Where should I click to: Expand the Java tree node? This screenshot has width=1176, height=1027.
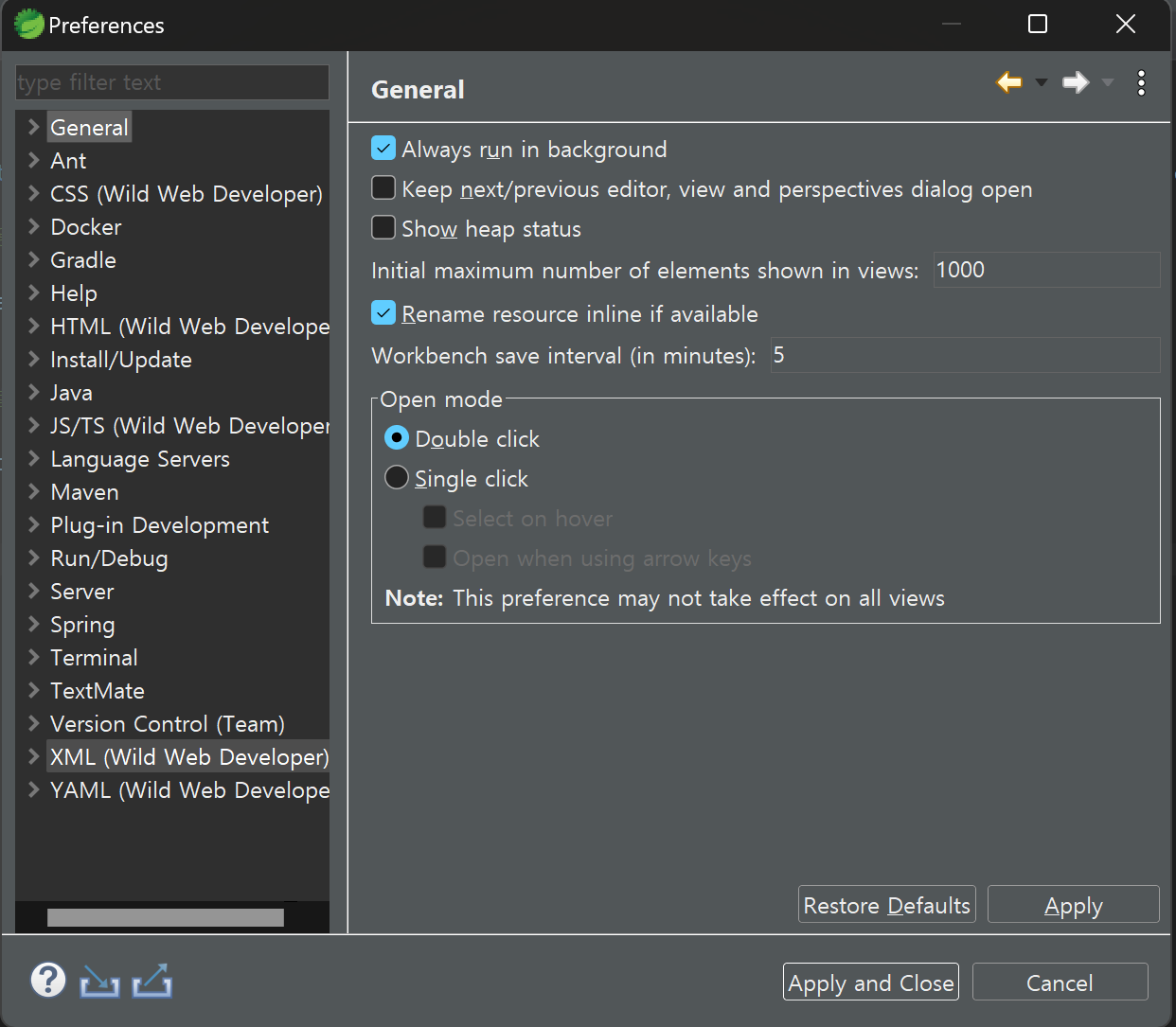coord(33,392)
